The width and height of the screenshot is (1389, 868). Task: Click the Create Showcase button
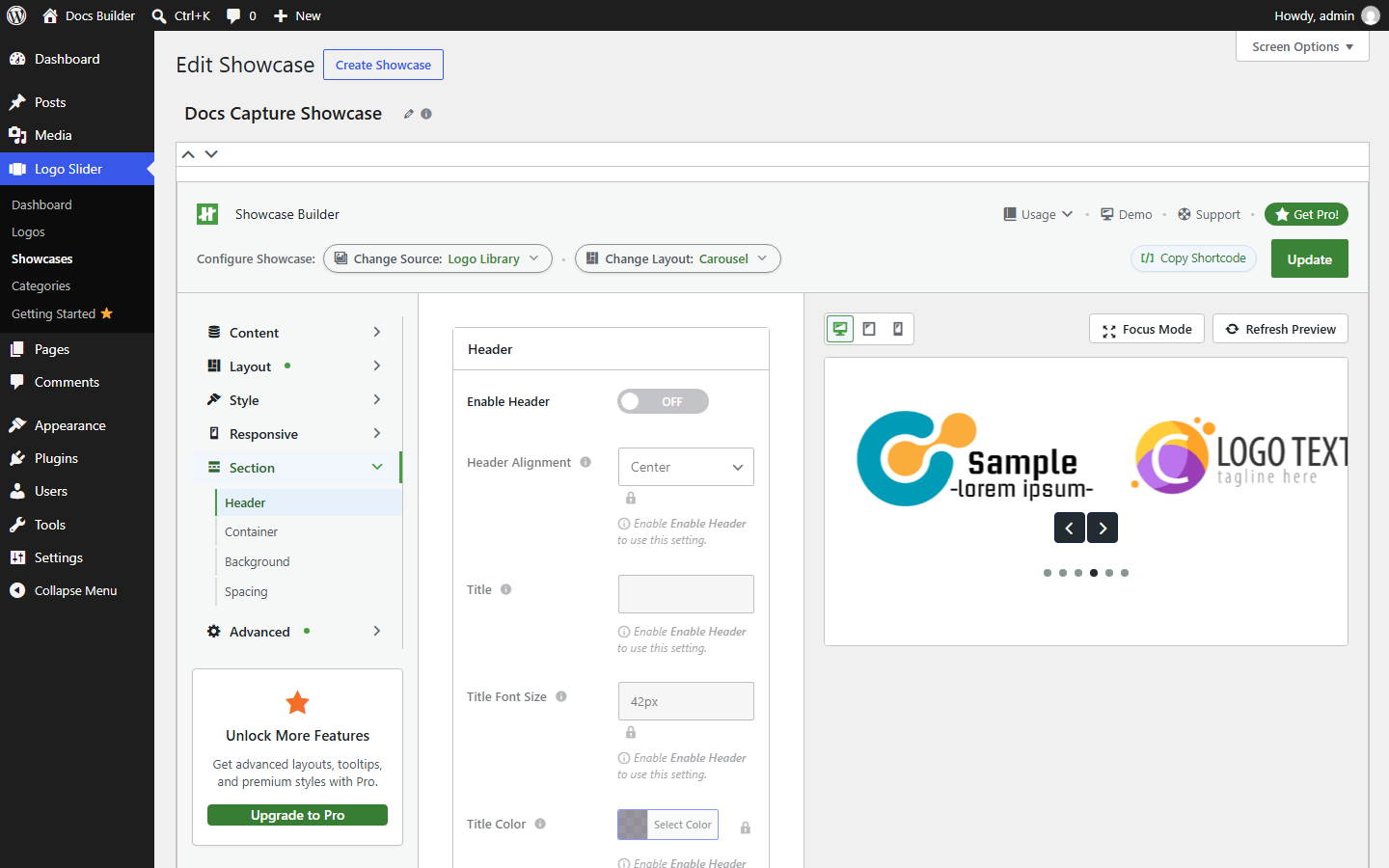coord(383,65)
